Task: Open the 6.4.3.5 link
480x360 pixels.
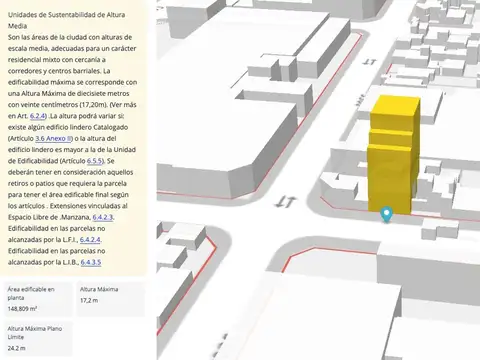Action: click(x=91, y=262)
